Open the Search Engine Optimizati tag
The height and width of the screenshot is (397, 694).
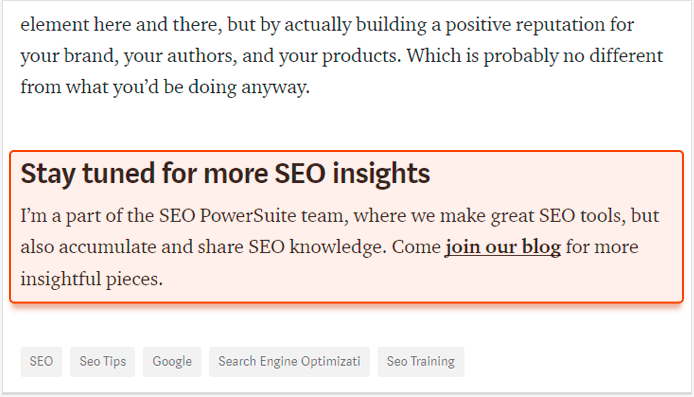click(x=289, y=362)
